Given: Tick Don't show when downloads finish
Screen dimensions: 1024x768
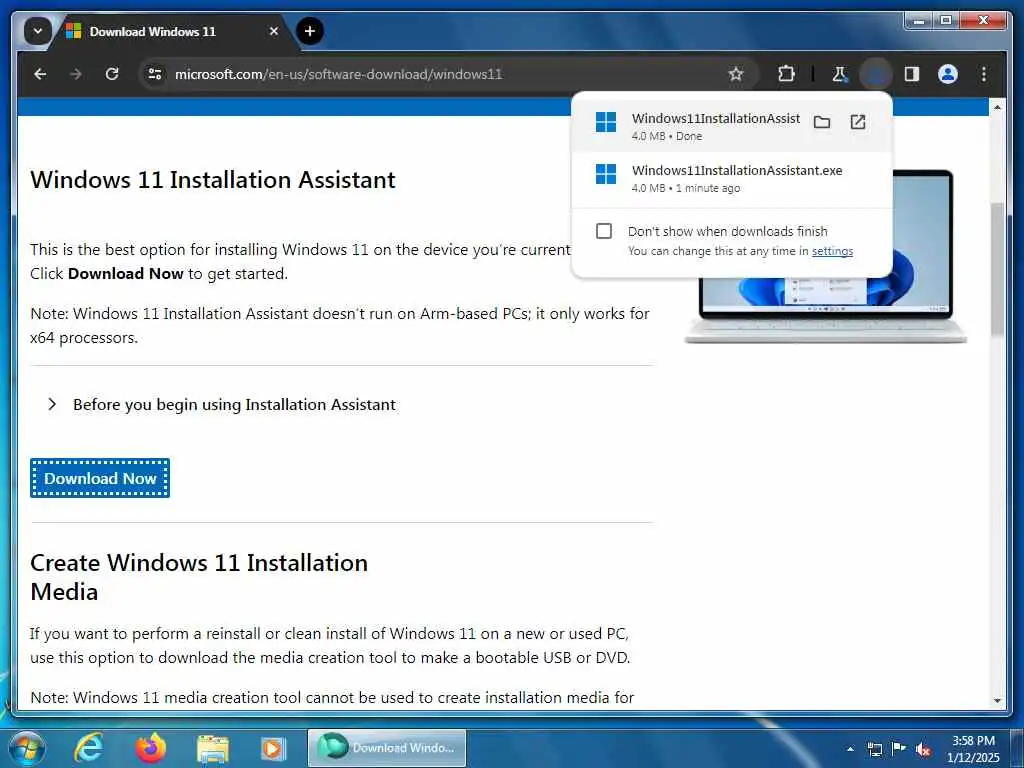Looking at the screenshot, I should point(604,231).
